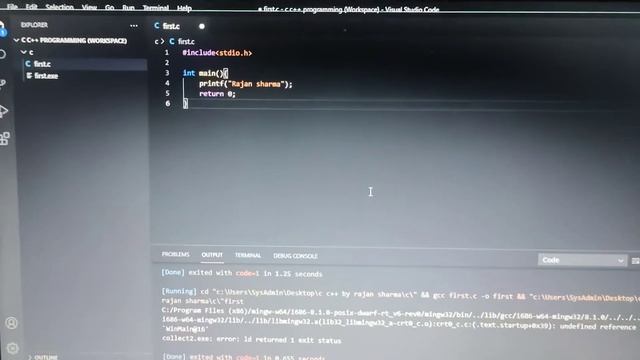This screenshot has width=640, height=360.
Task: Click the #include<stdio.h> line
Action: [217, 53]
